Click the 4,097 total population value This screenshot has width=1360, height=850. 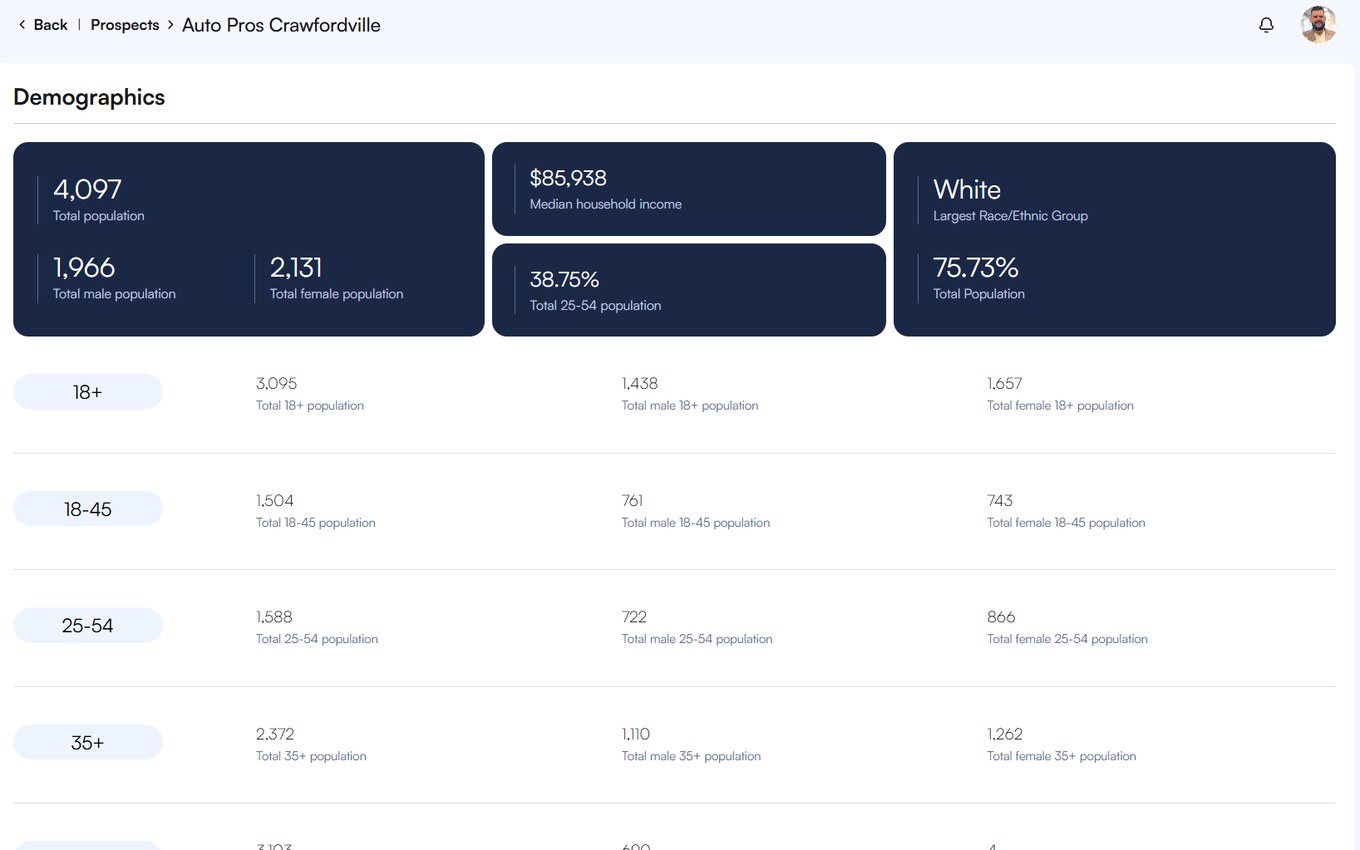pos(87,189)
